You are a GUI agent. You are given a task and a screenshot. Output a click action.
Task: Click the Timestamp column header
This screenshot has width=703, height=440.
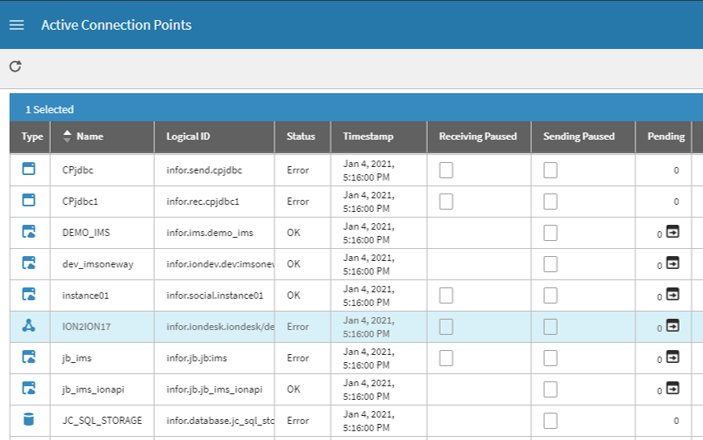367,136
